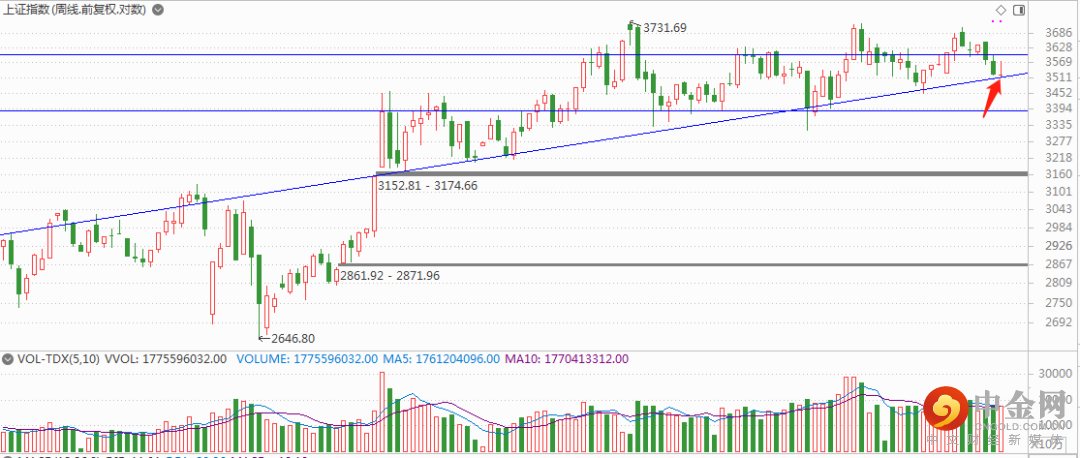Click the blue VOLUME: 1775596032.00 readout

point(307,359)
